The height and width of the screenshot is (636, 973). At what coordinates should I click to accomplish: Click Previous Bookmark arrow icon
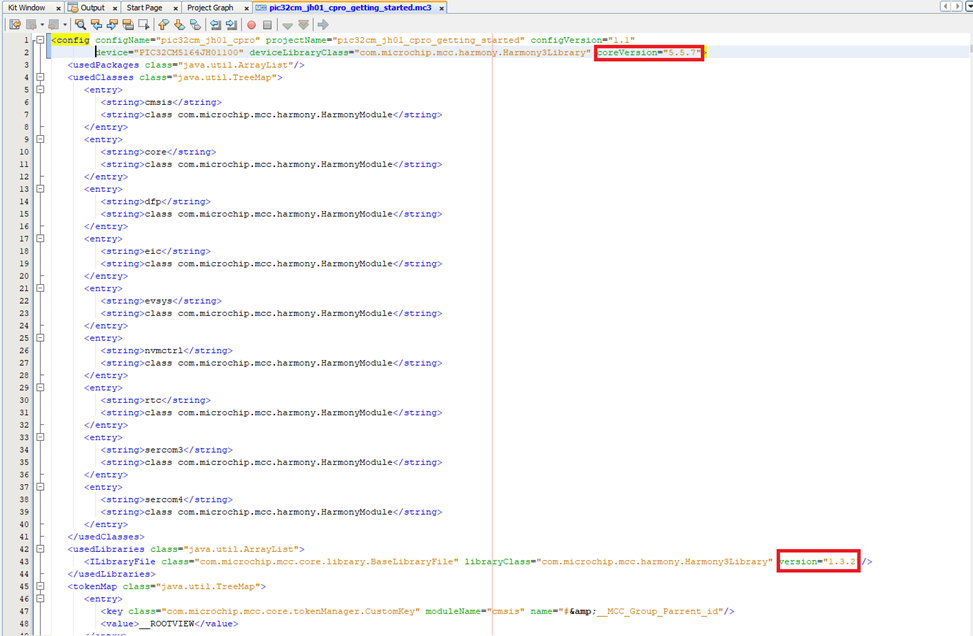(x=163, y=25)
